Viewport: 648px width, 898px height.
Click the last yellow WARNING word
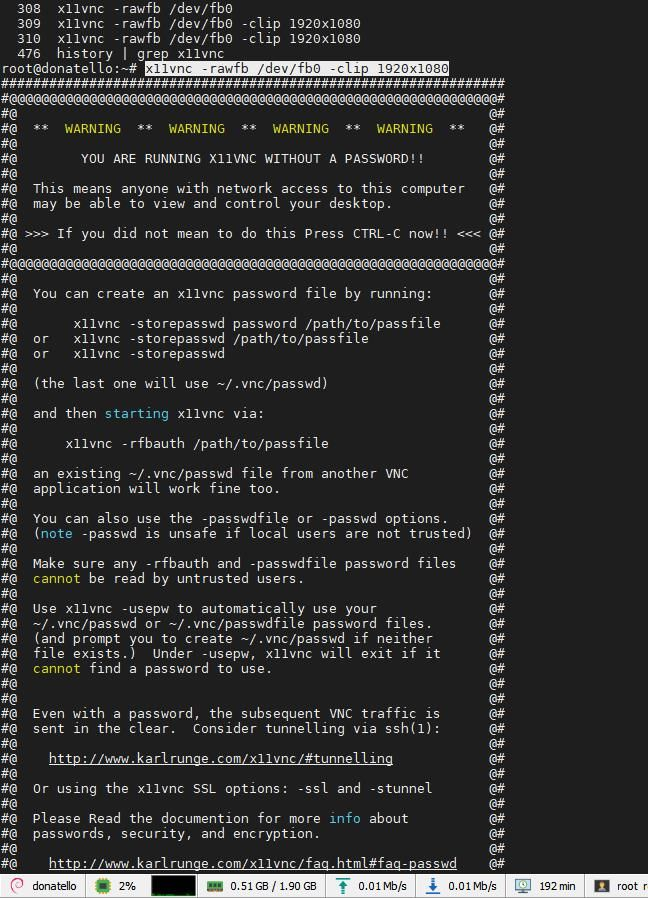click(404, 128)
